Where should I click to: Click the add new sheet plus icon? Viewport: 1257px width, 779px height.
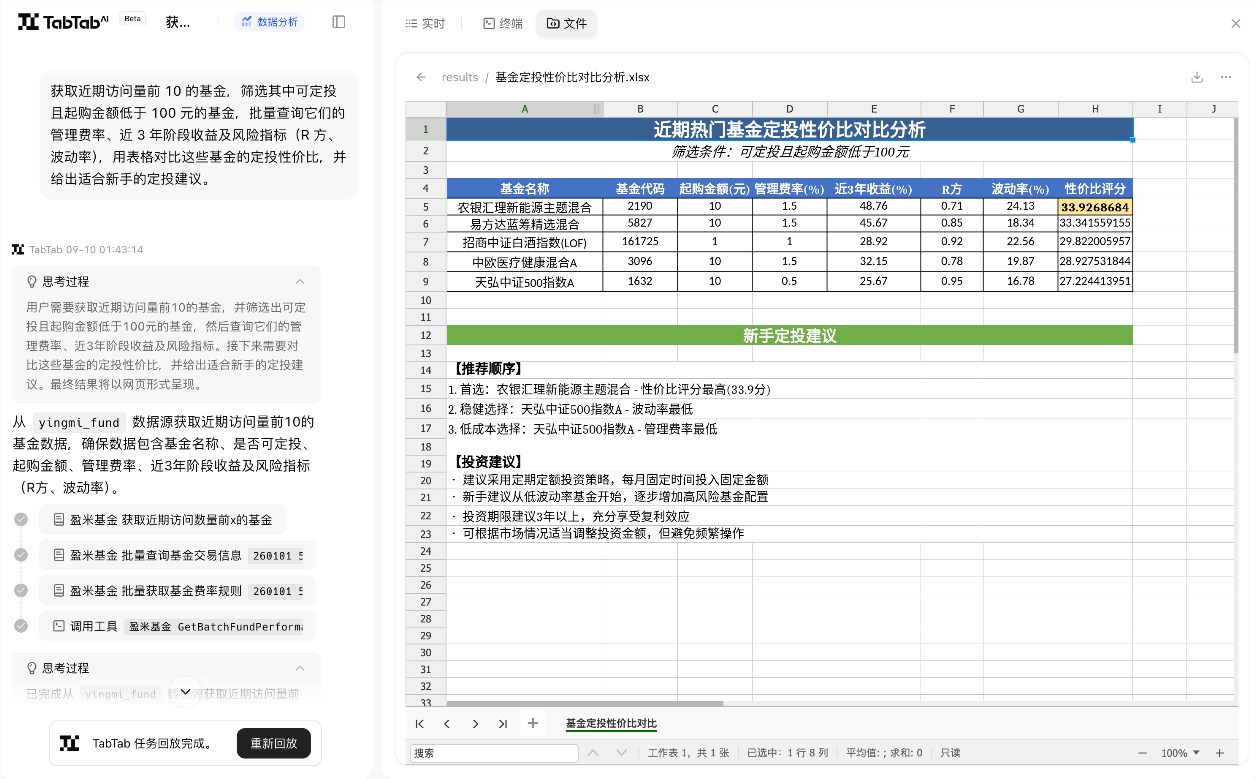[533, 723]
